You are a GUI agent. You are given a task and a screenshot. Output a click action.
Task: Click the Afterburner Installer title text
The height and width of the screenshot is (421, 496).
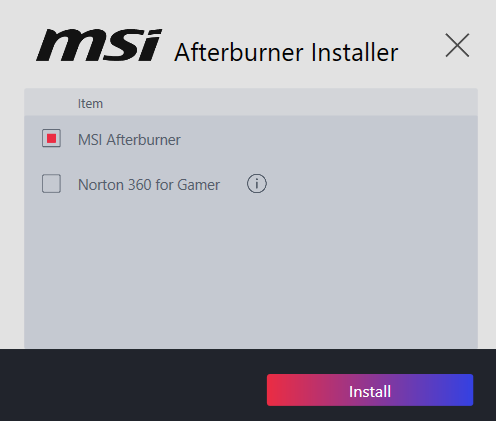pos(286,53)
